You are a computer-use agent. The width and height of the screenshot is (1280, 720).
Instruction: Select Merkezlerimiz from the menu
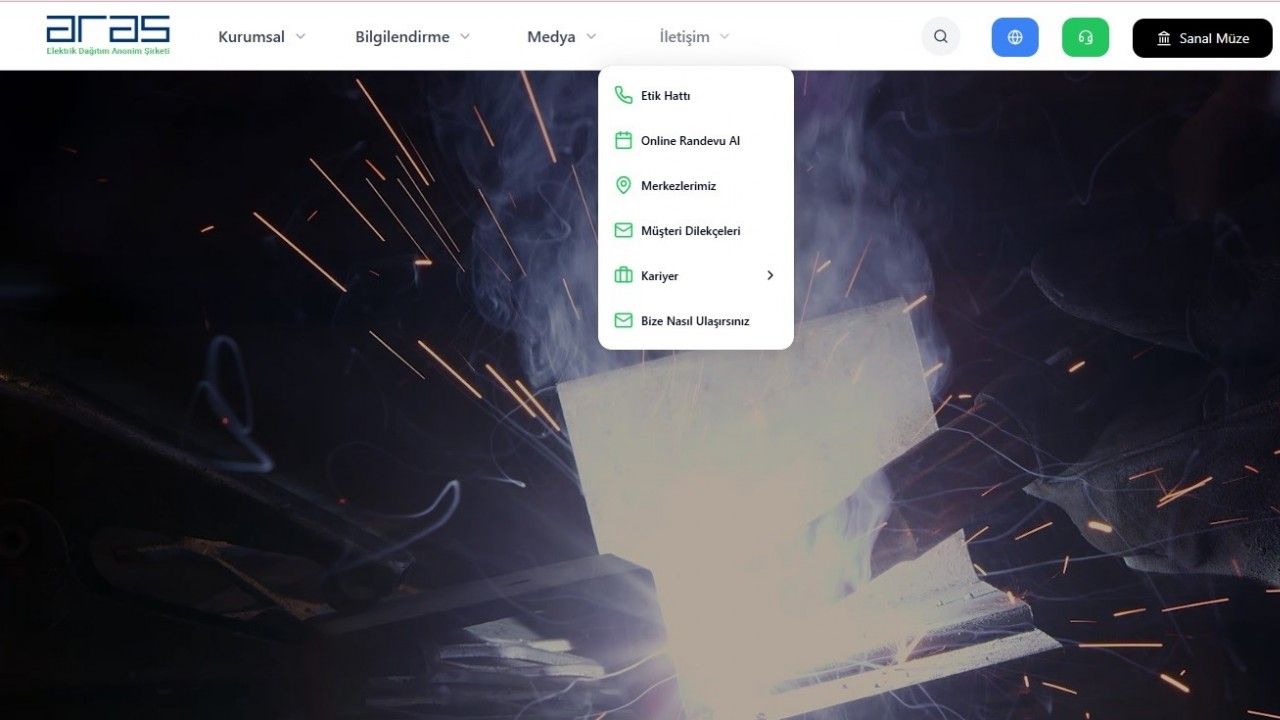pyautogui.click(x=678, y=186)
